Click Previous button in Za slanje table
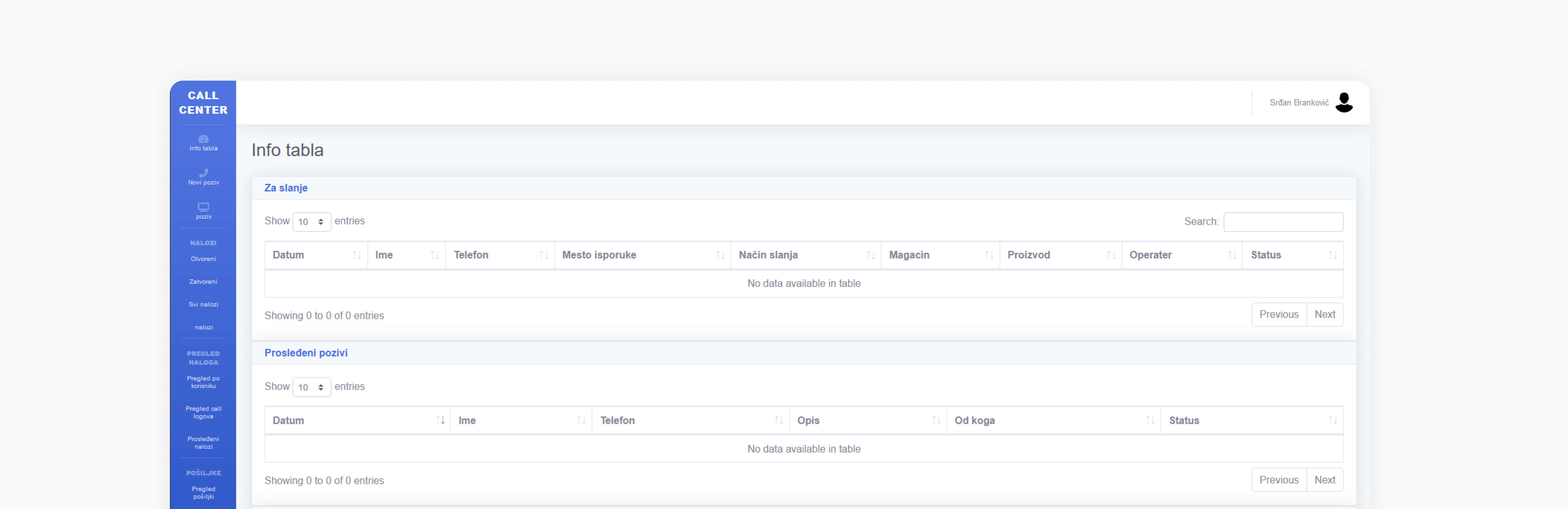This screenshot has width=1568, height=509. point(1279,314)
